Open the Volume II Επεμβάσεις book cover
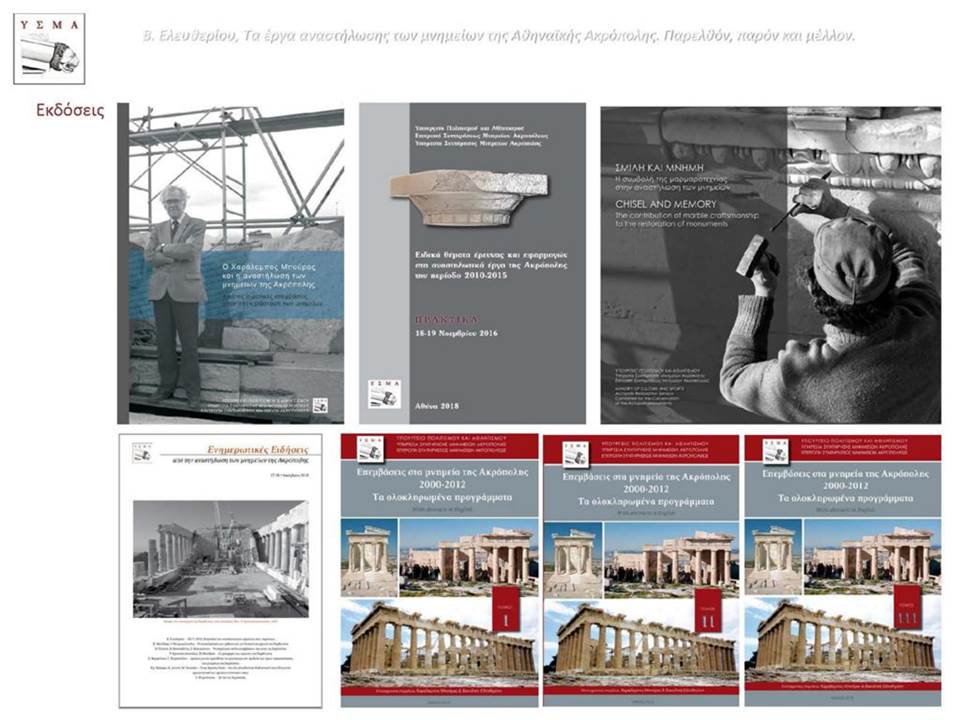960x720 pixels. tap(641, 571)
